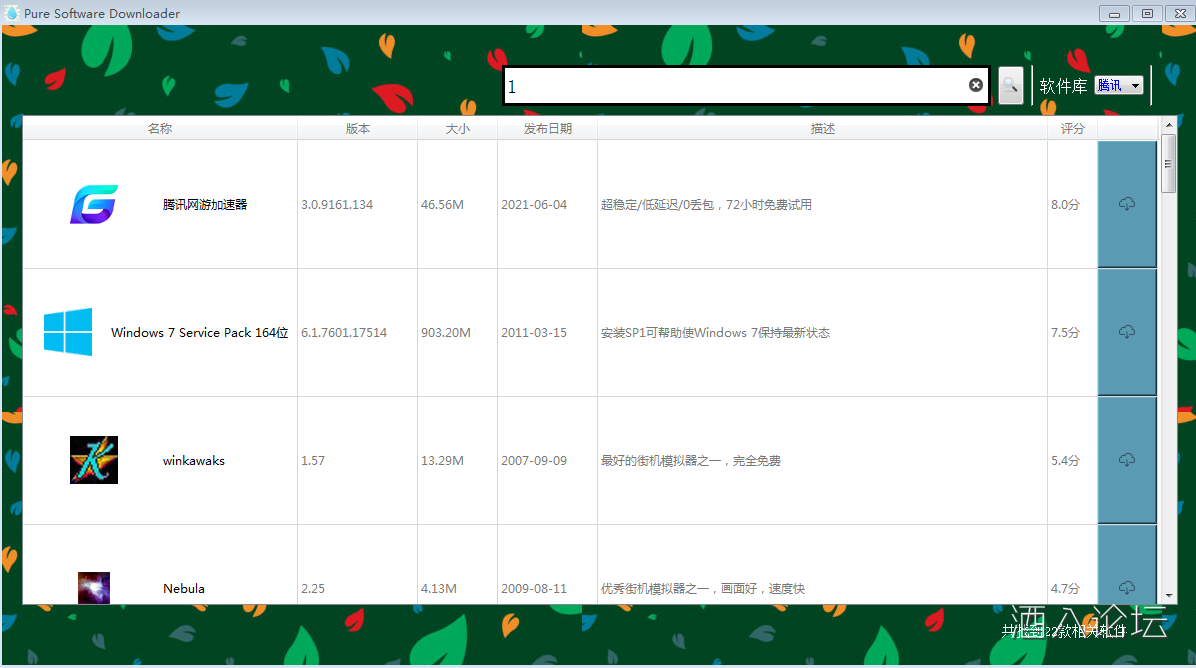The height and width of the screenshot is (668, 1196).
Task: Expand the 腾讯 repository selector arrow
Action: (1134, 85)
